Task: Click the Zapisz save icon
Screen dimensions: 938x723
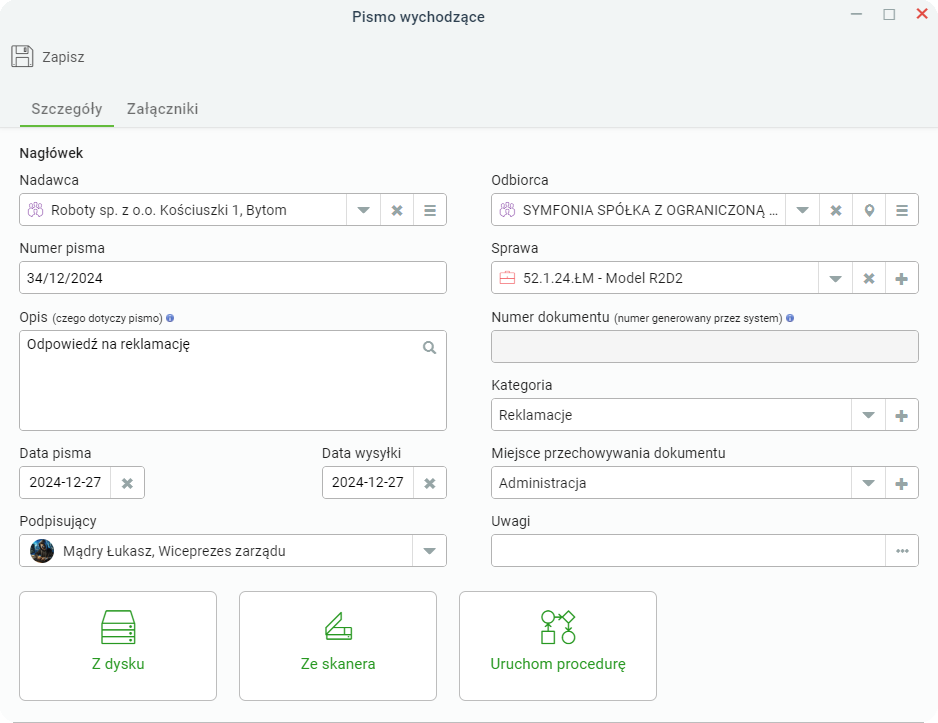Action: coord(22,56)
